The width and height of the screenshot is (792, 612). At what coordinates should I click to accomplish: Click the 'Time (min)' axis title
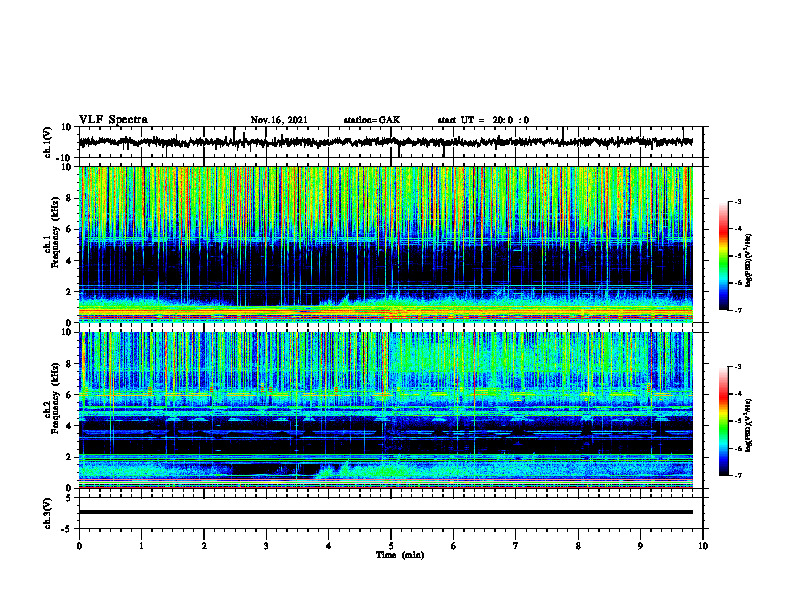pyautogui.click(x=400, y=555)
